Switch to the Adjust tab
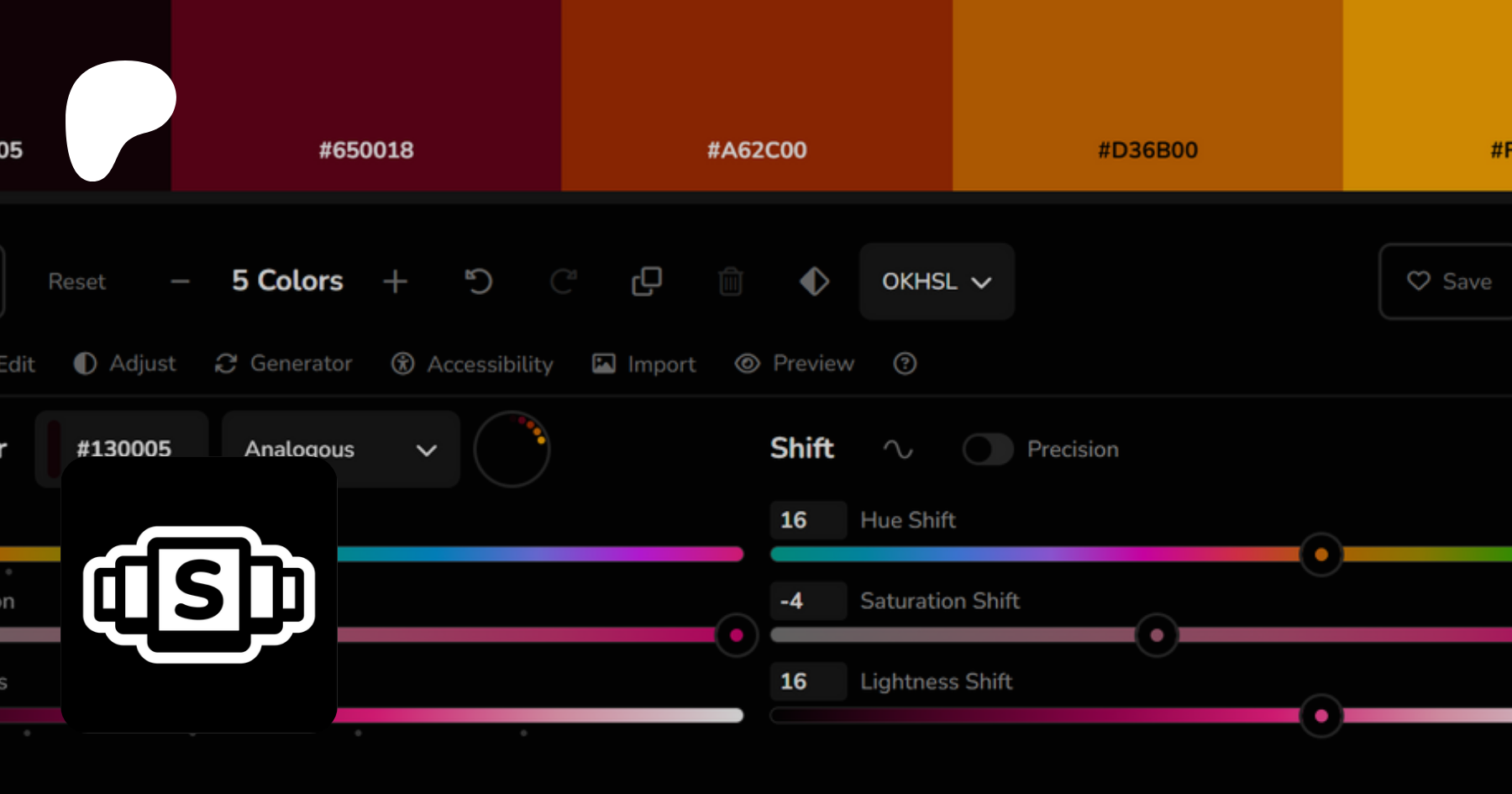 (x=125, y=364)
